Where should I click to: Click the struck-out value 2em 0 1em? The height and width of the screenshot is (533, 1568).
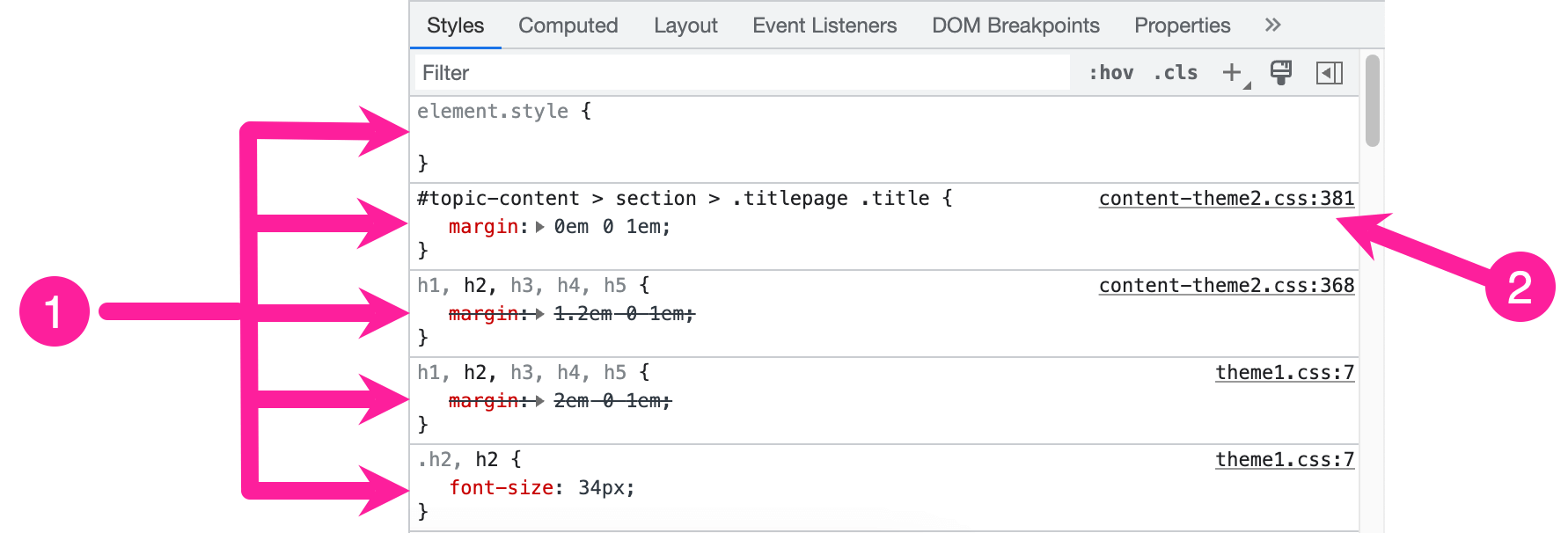click(609, 401)
